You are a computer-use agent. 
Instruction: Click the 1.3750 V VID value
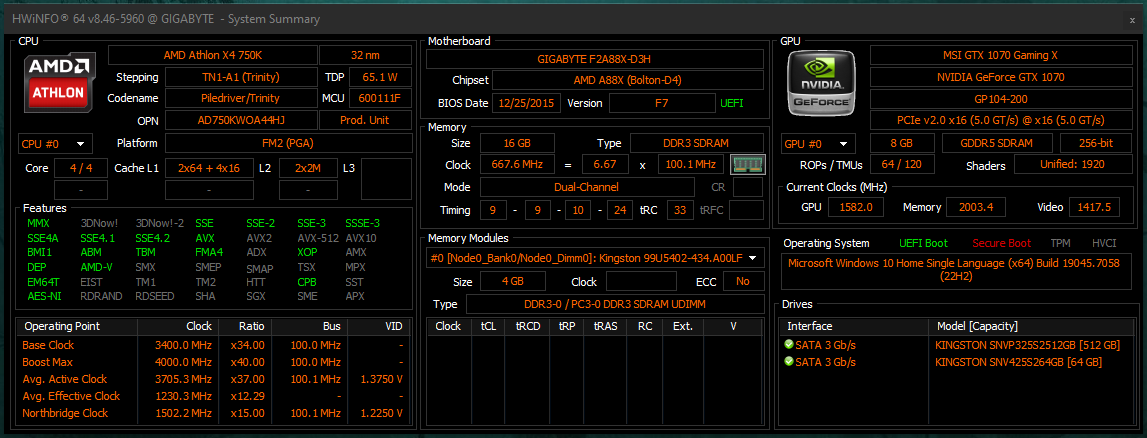pos(383,379)
